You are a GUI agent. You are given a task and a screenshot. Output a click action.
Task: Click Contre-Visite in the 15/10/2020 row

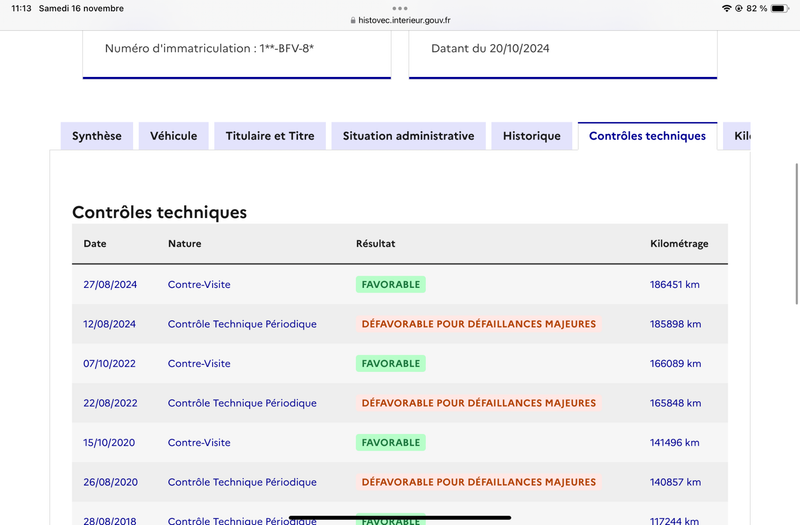point(199,443)
